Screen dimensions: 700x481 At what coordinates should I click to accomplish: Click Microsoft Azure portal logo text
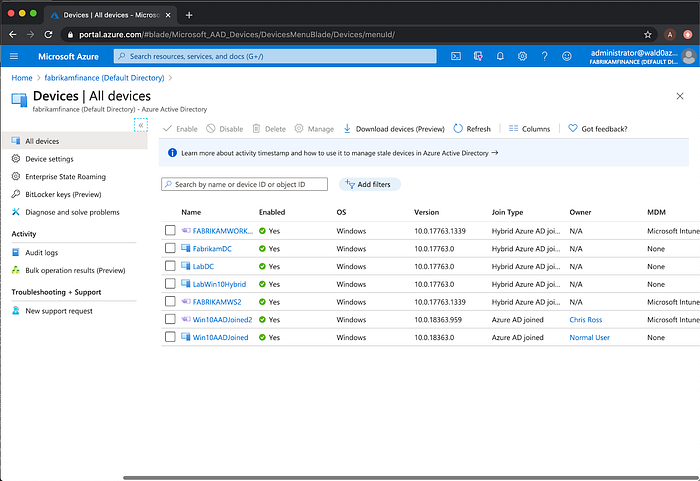[x=68, y=57]
